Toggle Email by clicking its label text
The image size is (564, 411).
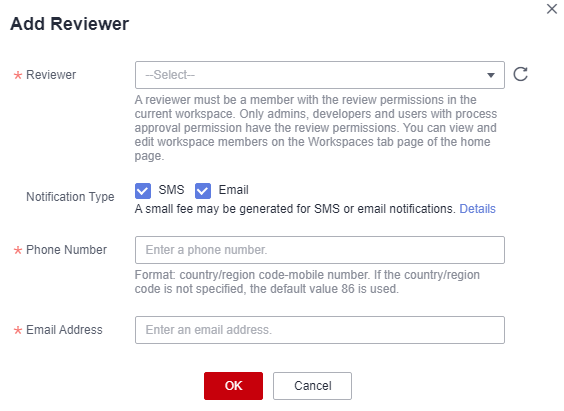tap(233, 190)
